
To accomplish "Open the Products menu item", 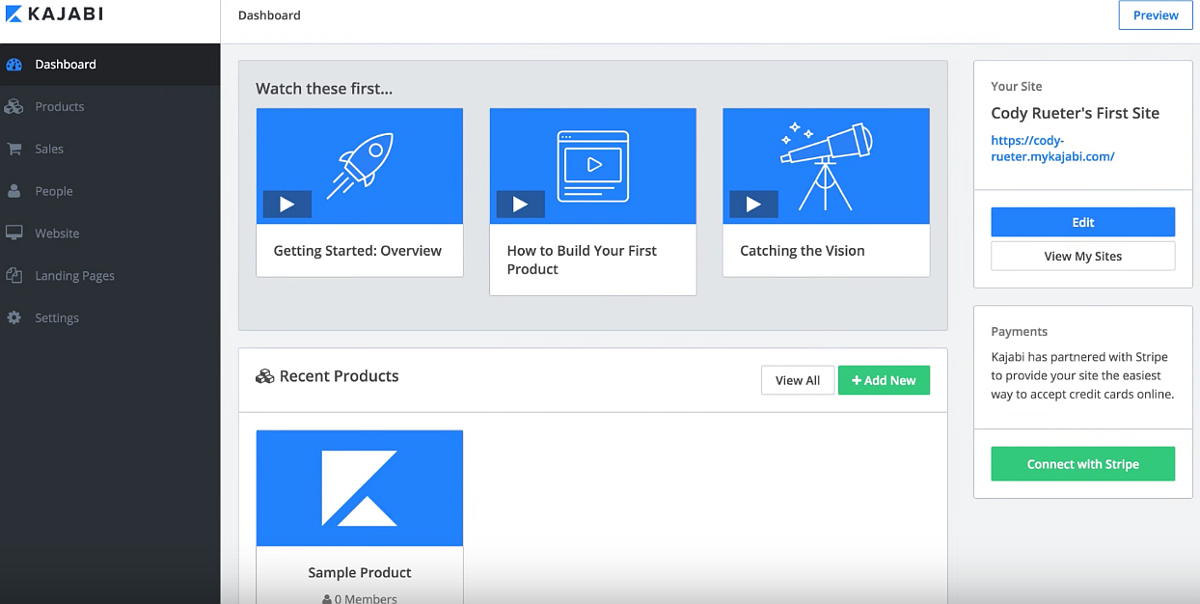I will click(60, 107).
